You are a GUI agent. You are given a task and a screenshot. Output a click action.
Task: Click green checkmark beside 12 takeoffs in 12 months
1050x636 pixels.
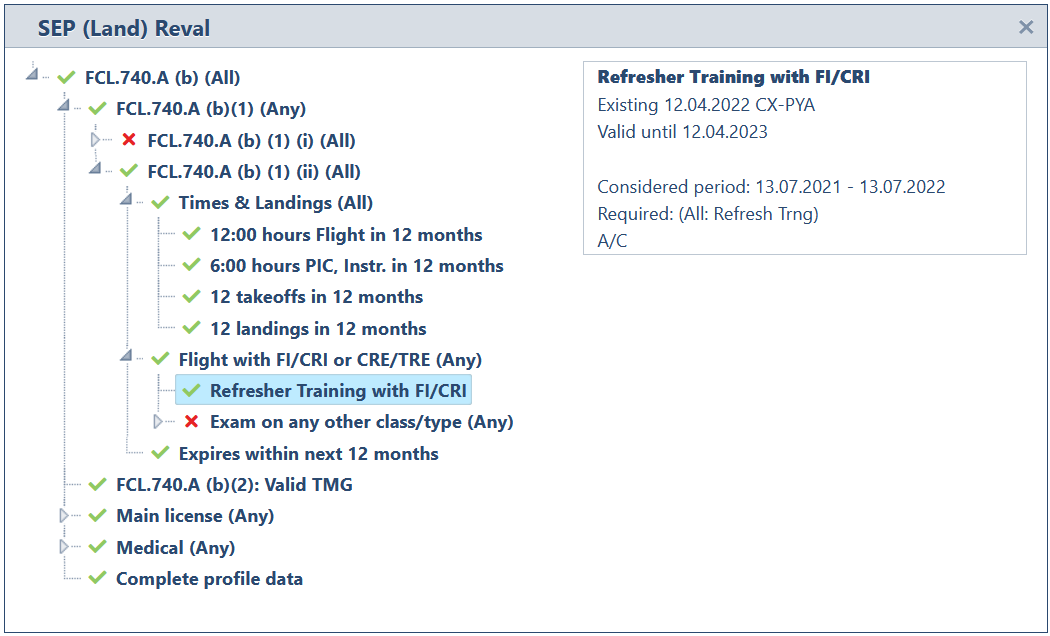191,297
